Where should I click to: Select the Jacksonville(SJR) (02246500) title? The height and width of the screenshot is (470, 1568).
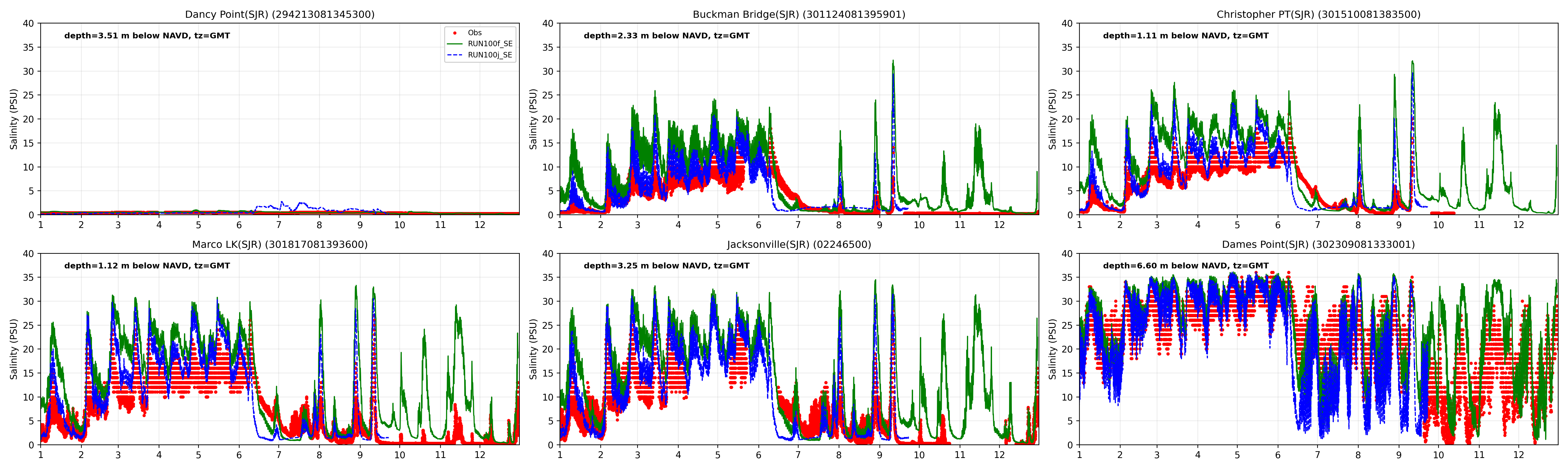coord(799,244)
